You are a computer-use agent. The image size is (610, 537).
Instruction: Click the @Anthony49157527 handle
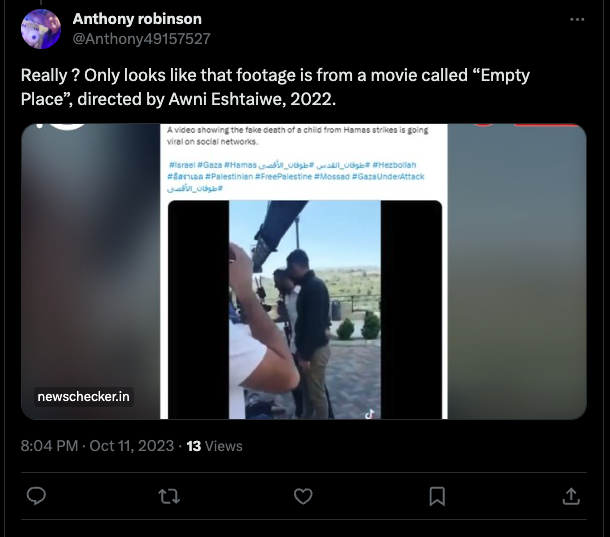pos(141,38)
